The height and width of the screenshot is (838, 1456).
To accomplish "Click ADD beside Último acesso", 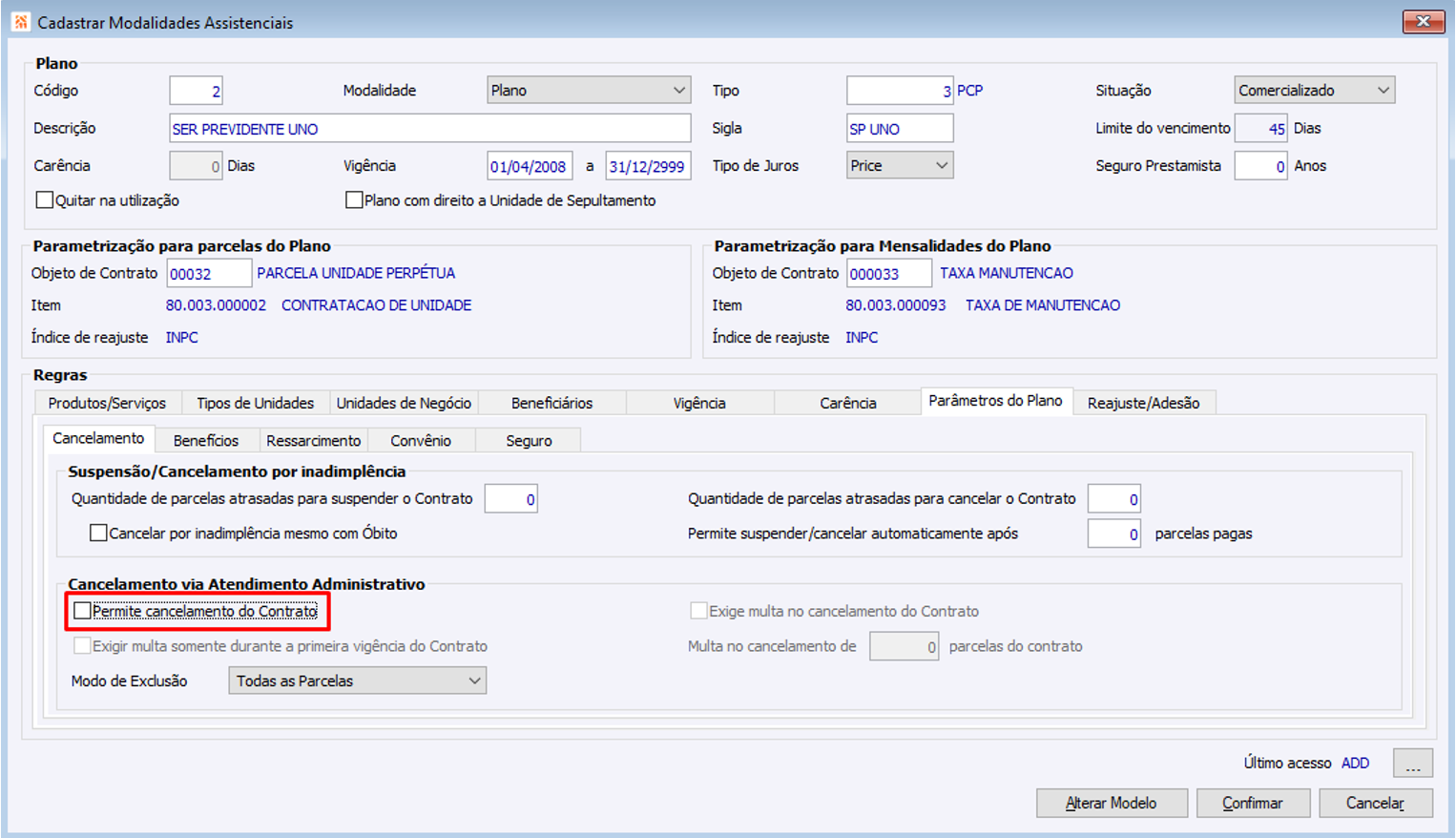I will click(1355, 763).
